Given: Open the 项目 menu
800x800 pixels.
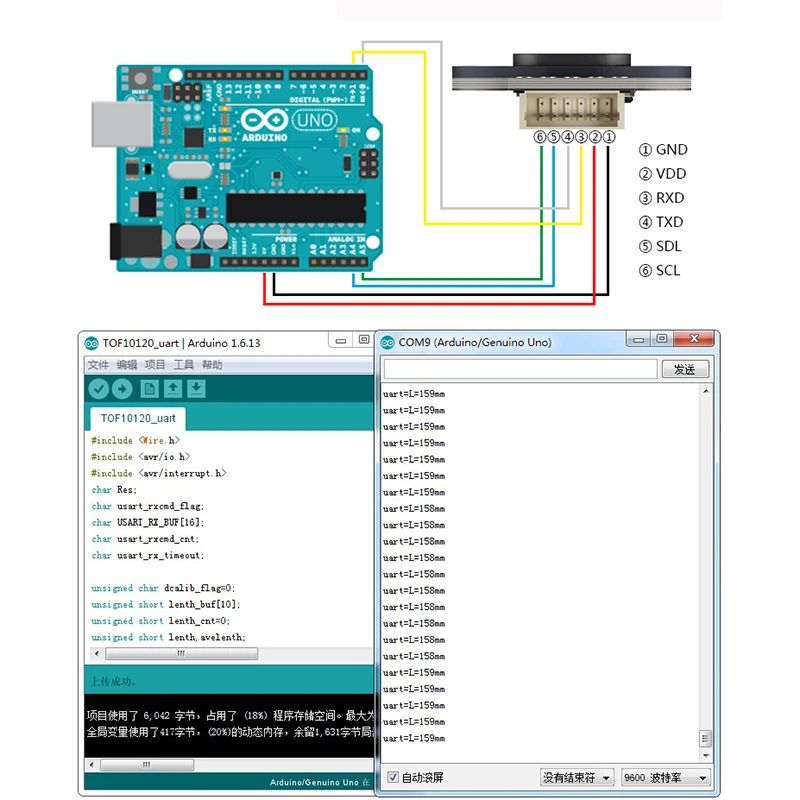Looking at the screenshot, I should click(155, 365).
